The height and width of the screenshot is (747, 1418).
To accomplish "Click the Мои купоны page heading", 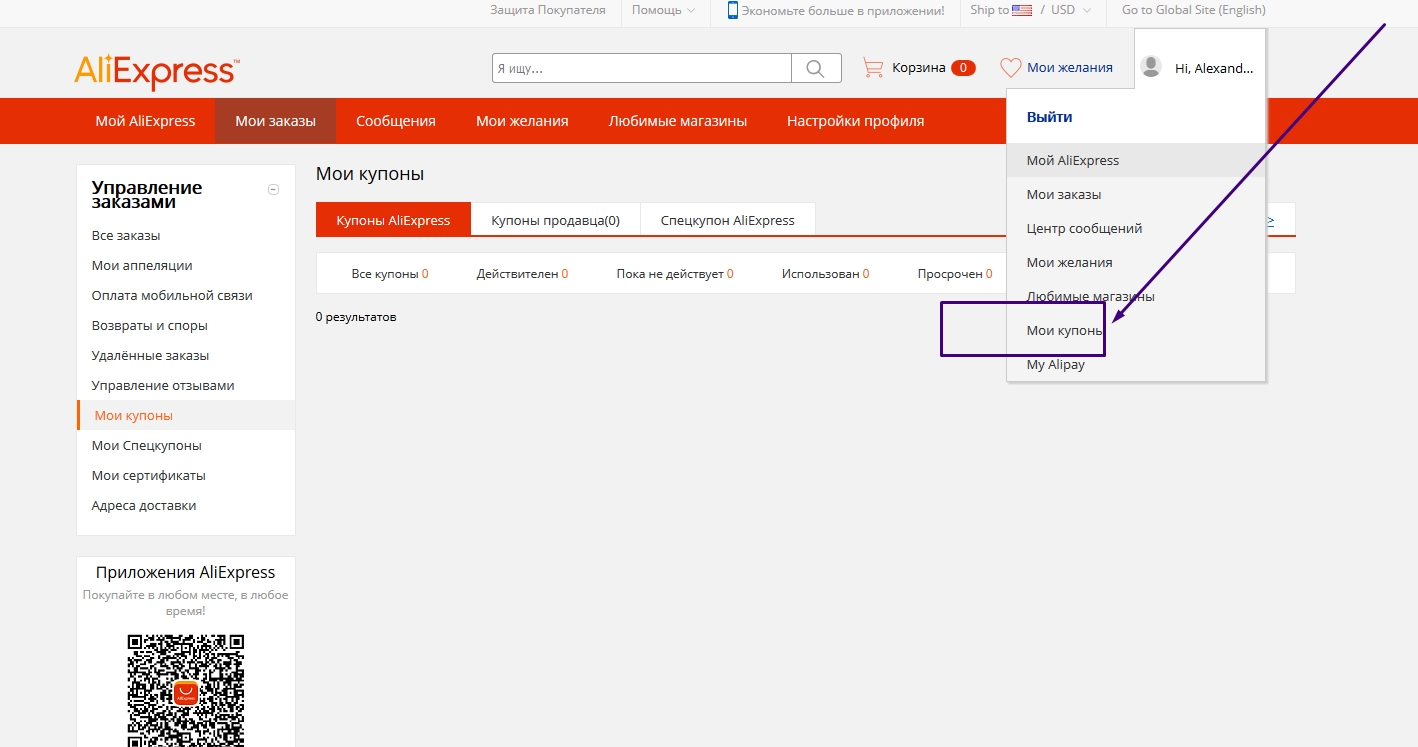I will (x=370, y=174).
